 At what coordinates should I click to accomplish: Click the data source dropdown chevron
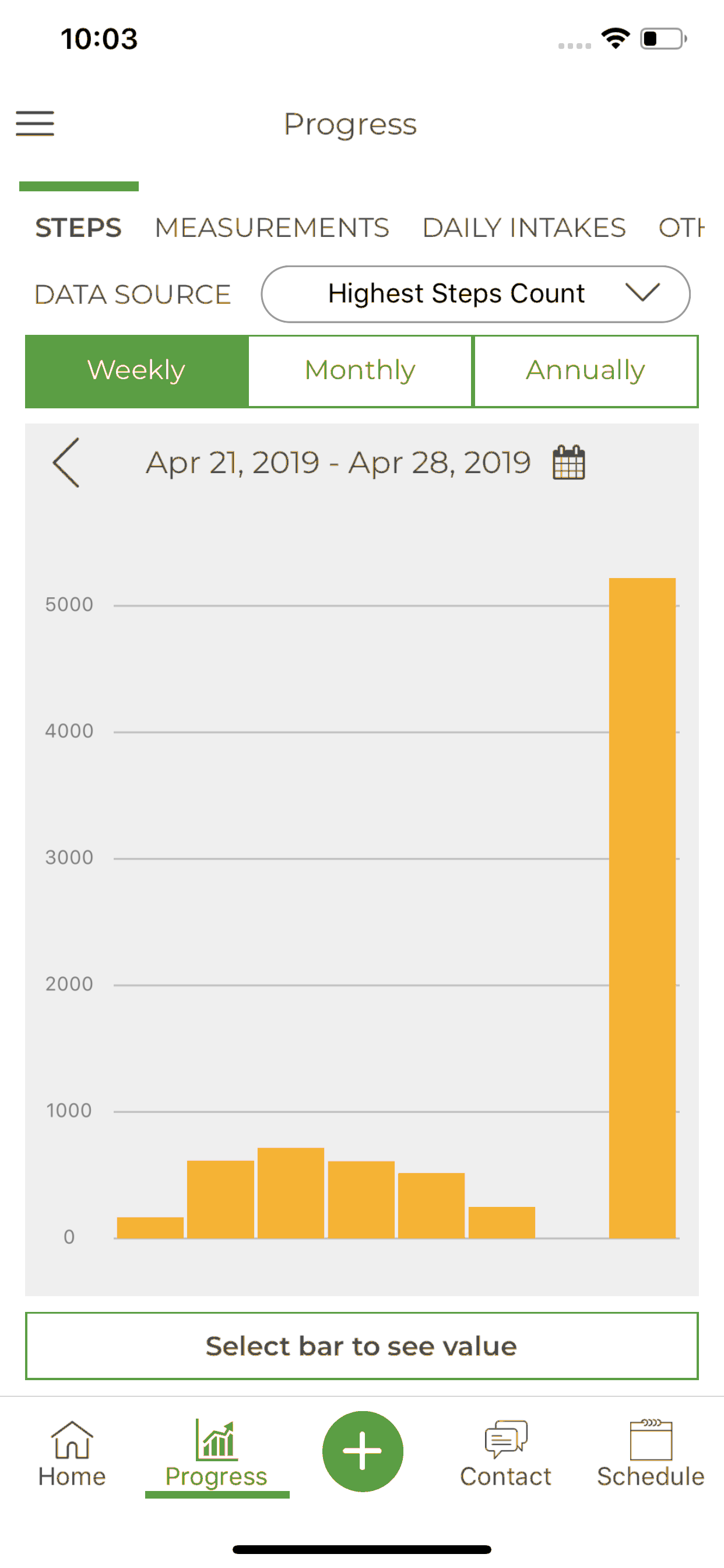coord(642,293)
